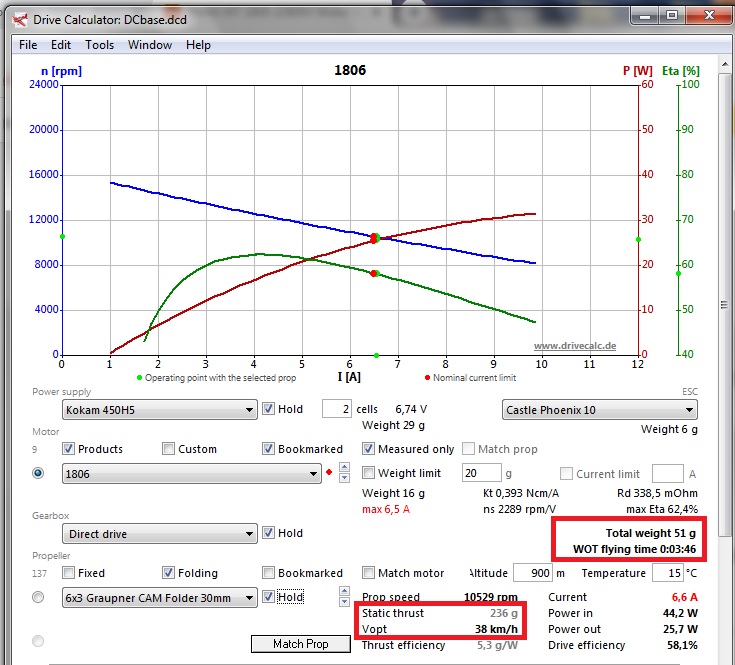Toggle the Folding propeller checkbox
Image resolution: width=735 pixels, height=665 pixels.
(x=169, y=573)
